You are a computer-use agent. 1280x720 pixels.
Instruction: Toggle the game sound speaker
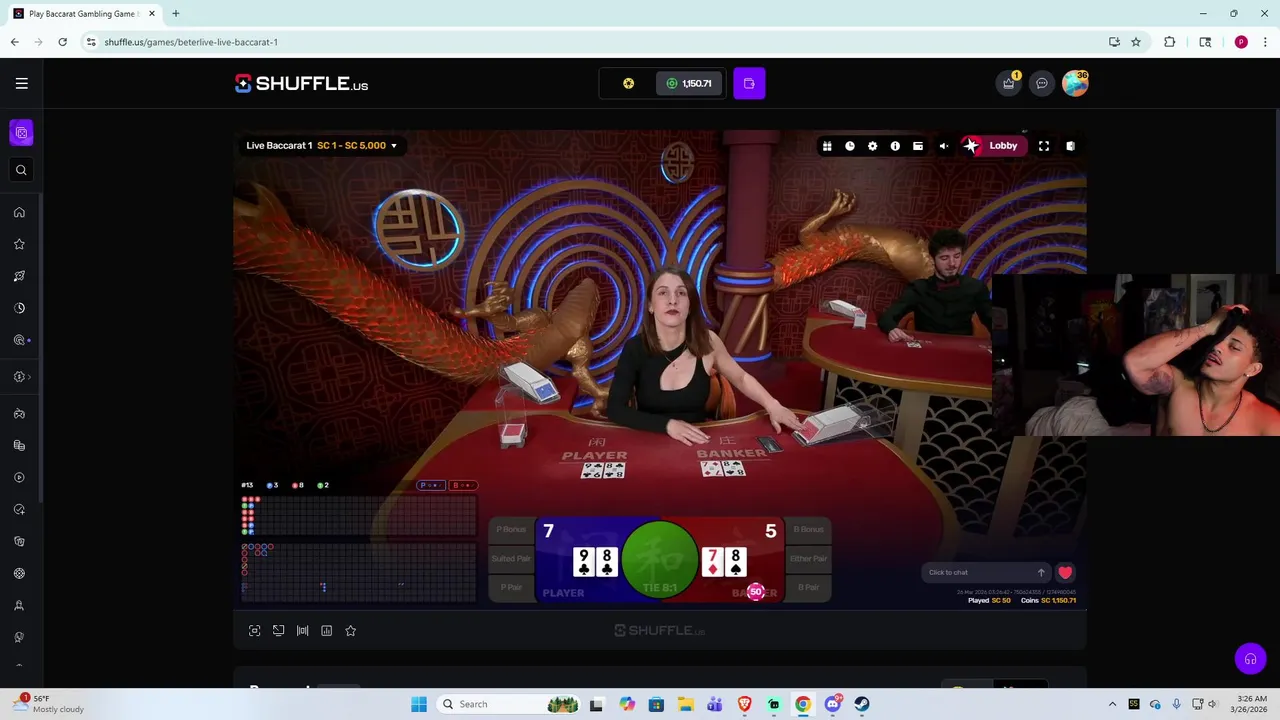coord(943,147)
